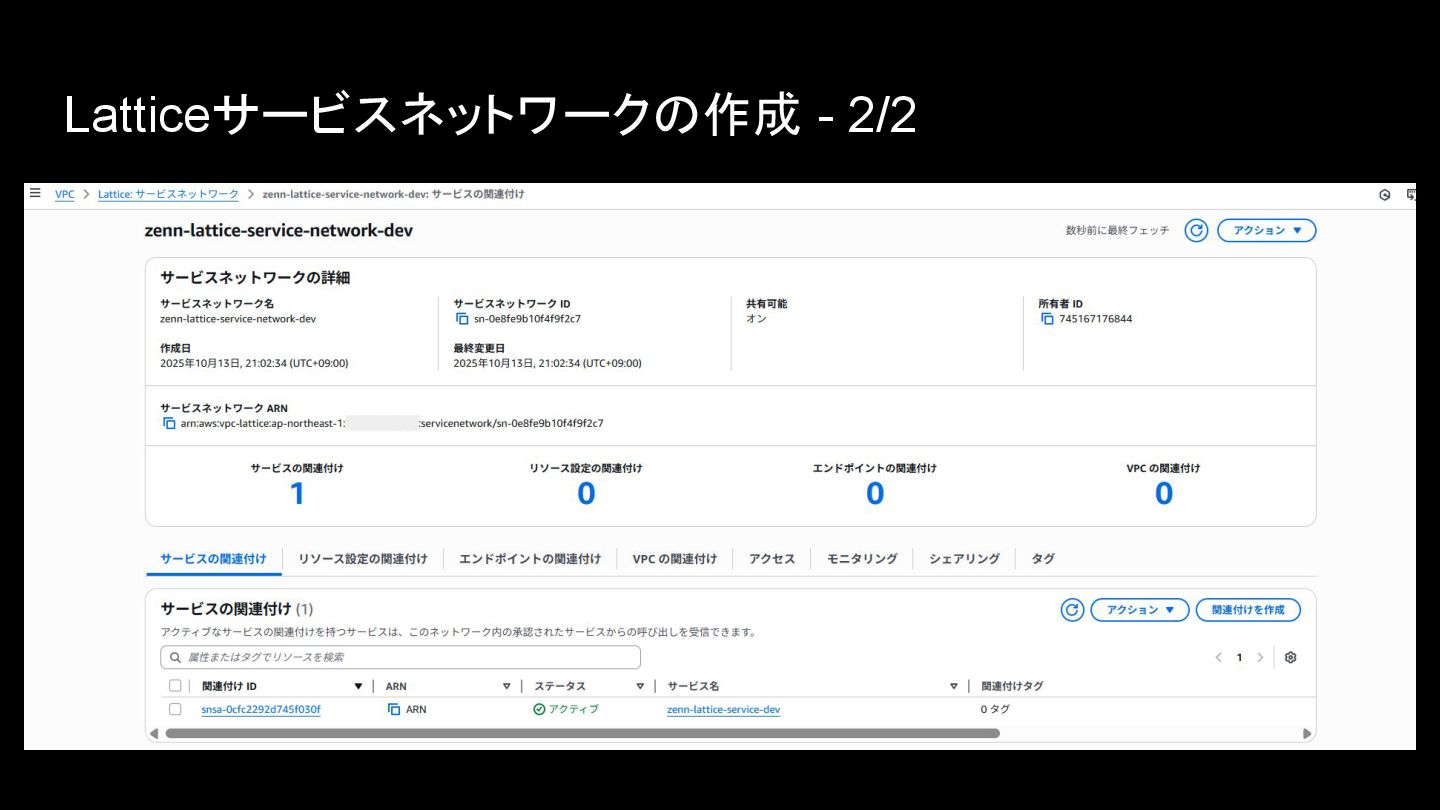Open the hamburger navigation menu
The image size is (1440, 810).
click(x=35, y=193)
